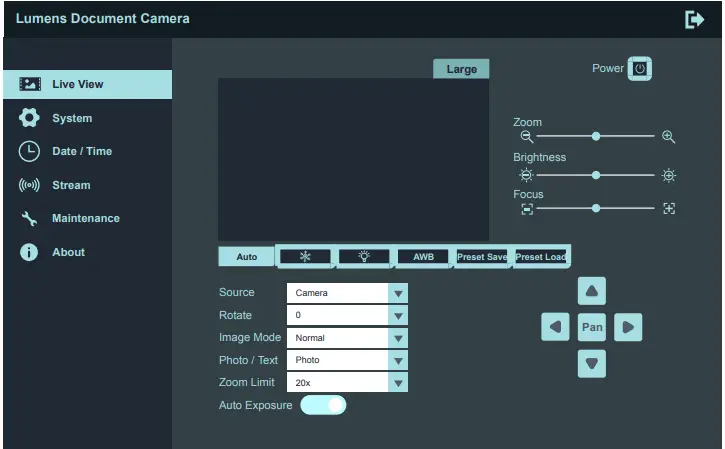This screenshot has height=449, width=725.
Task: Select the Large view tab
Action: (461, 69)
